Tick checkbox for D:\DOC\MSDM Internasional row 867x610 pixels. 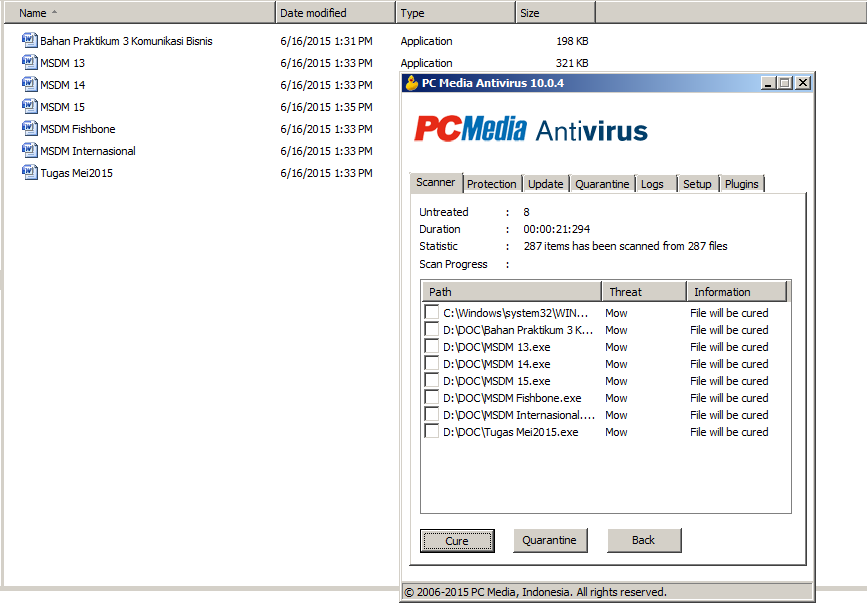tap(431, 414)
